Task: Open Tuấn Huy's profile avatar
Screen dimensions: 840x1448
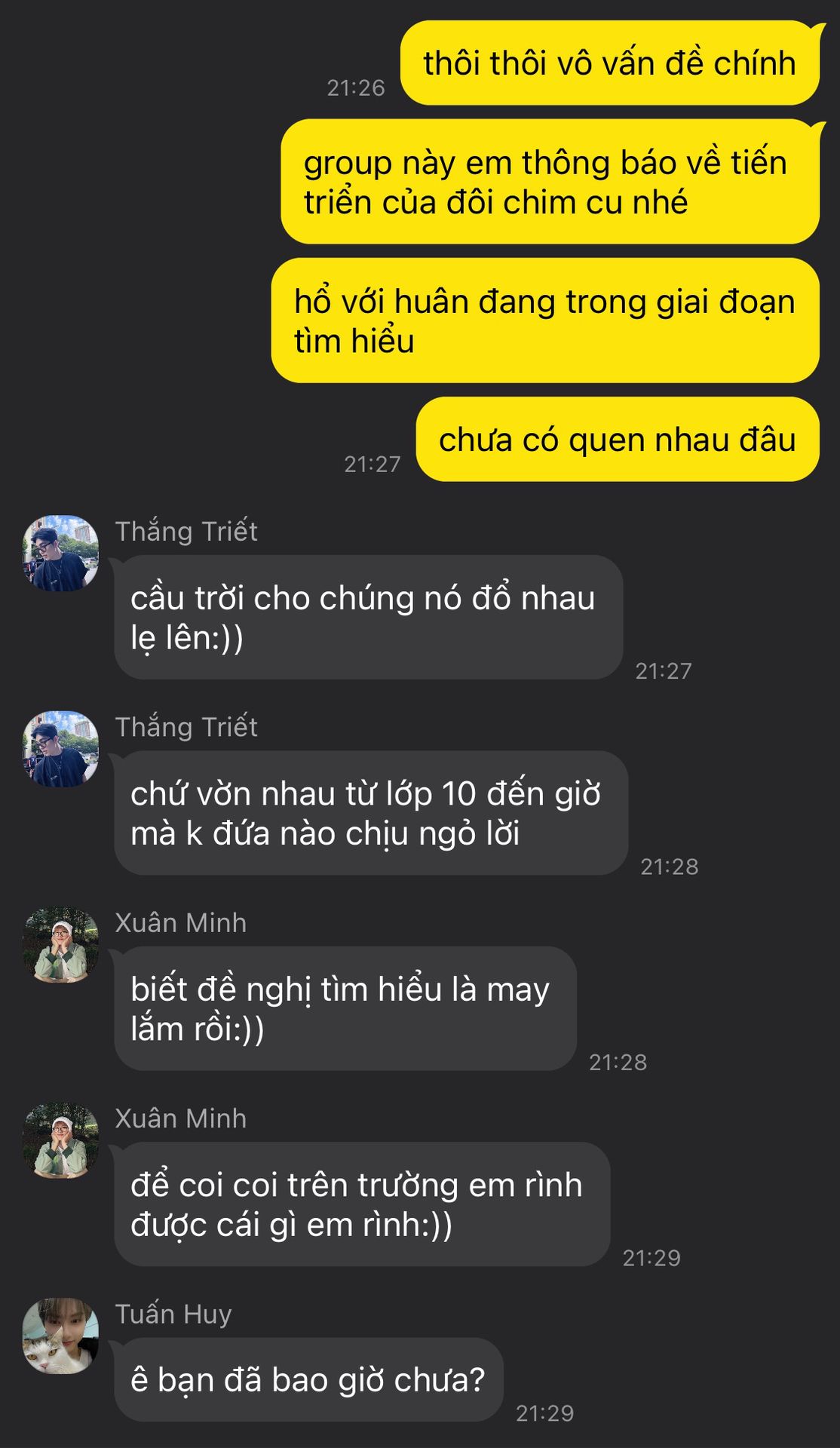Action: click(60, 1336)
